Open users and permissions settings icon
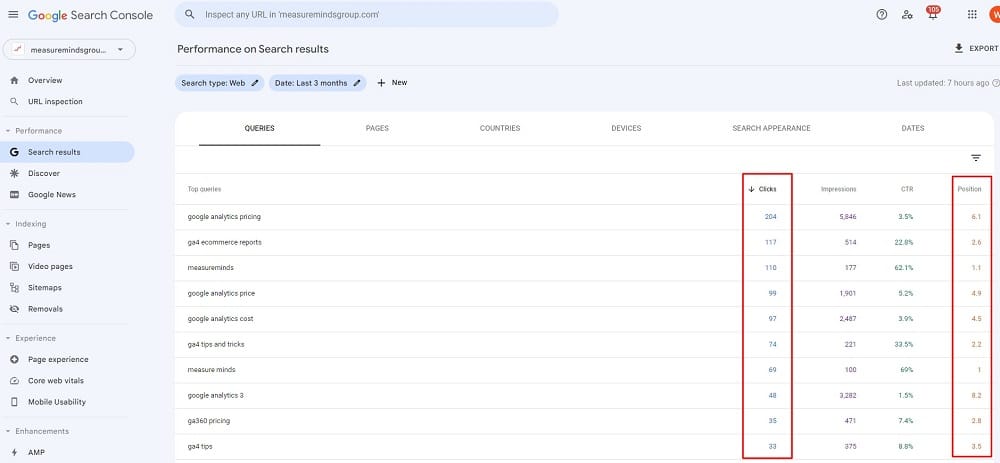The width and height of the screenshot is (1000, 463). pyautogui.click(x=907, y=14)
